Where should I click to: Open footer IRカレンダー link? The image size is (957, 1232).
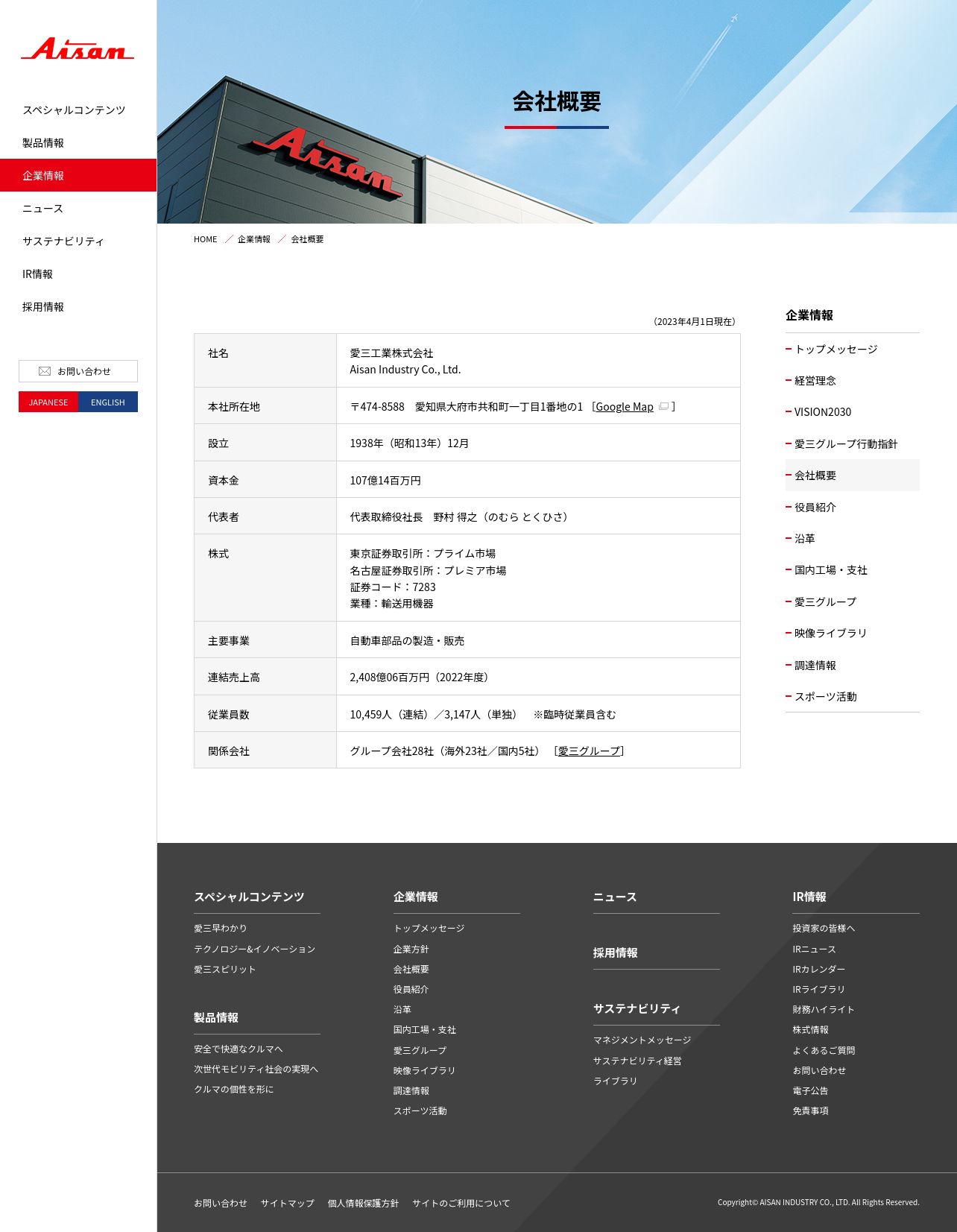click(819, 970)
